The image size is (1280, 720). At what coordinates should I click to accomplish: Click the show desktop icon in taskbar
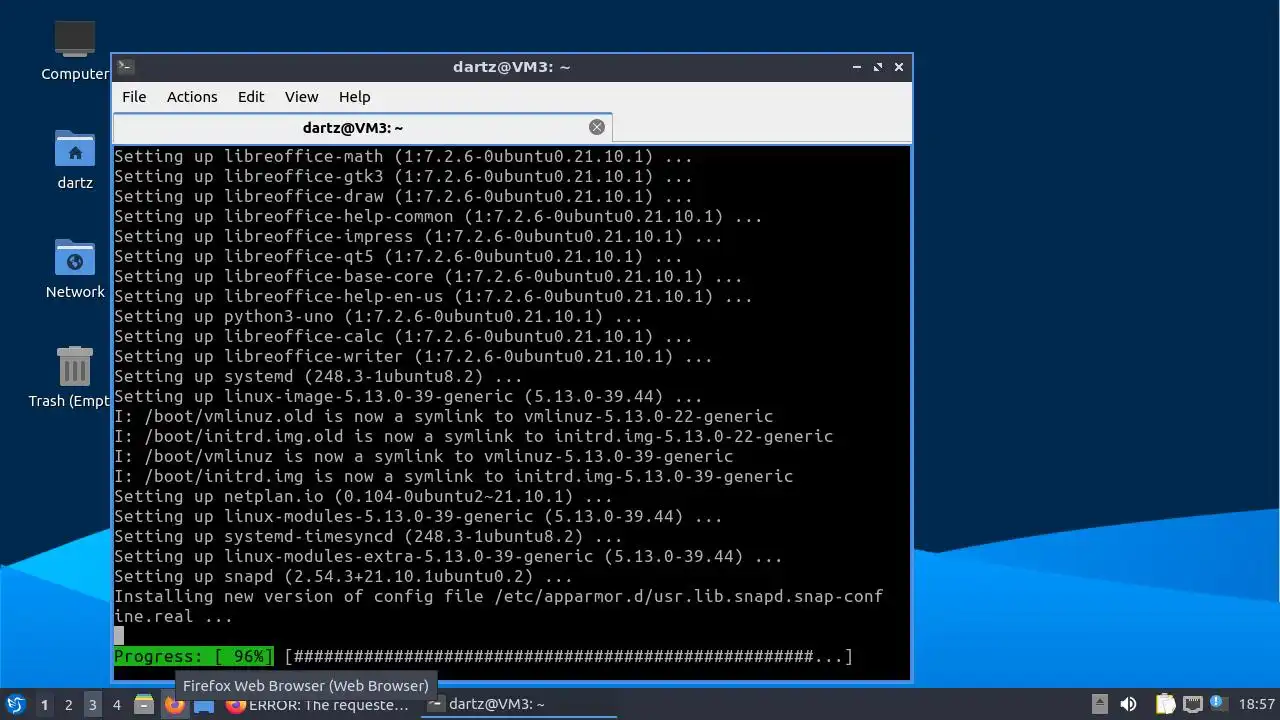204,704
